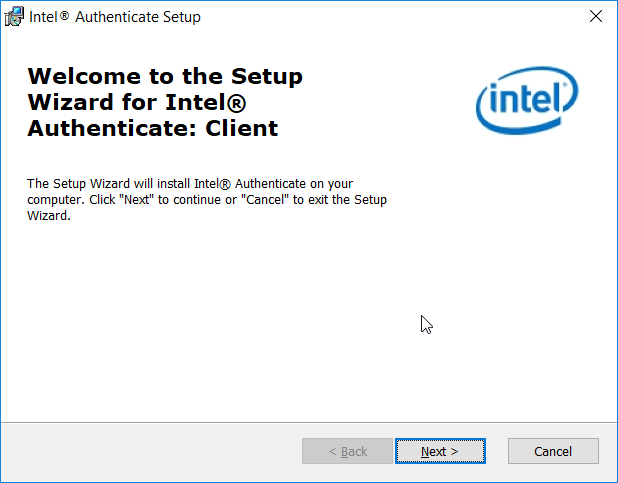Continue with the Next > button
The width and height of the screenshot is (618, 483).
(440, 451)
